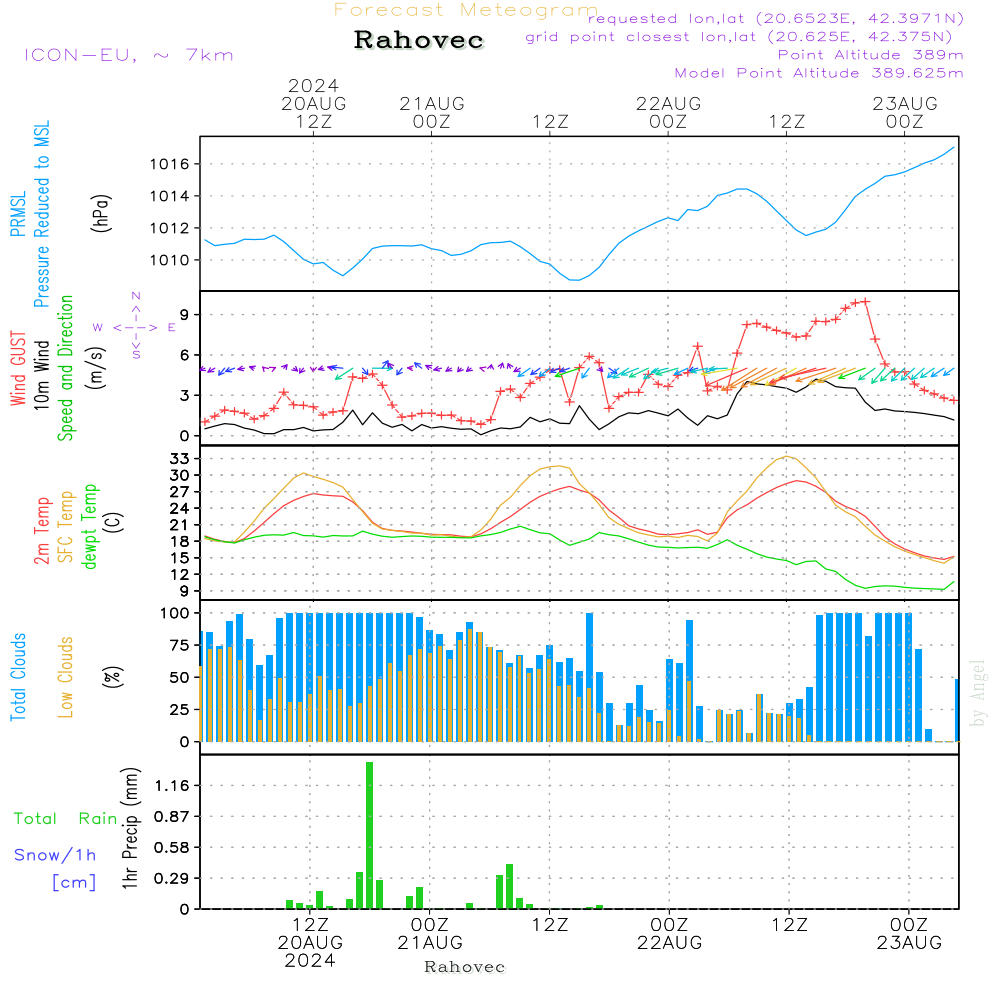Click the bottom axis "00Z 23AUG" label
The width and height of the screenshot is (1000, 1000).
(909, 934)
